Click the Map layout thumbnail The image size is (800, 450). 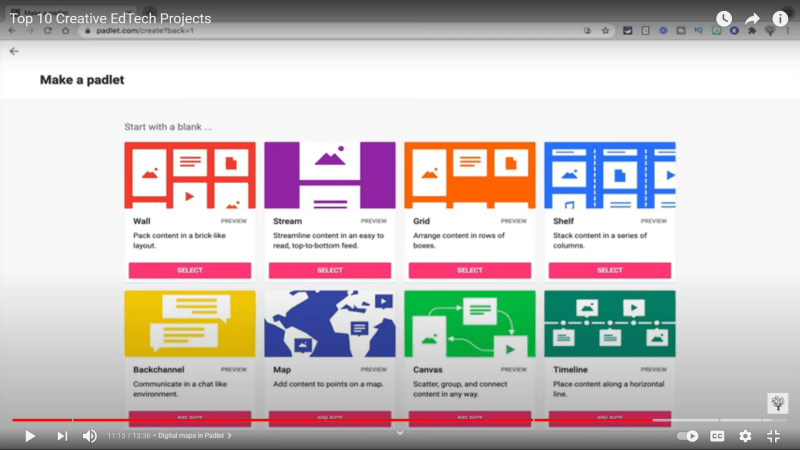click(x=329, y=324)
